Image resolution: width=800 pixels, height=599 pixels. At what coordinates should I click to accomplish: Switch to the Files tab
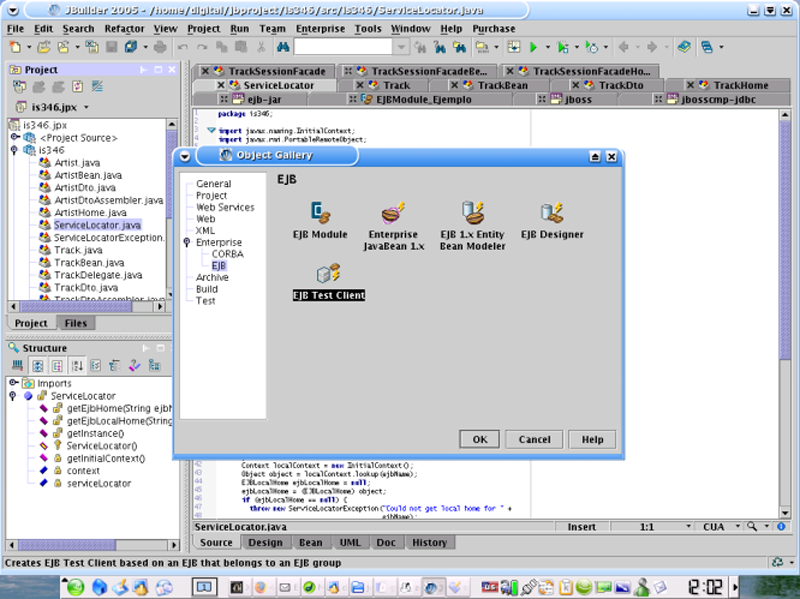point(75,323)
